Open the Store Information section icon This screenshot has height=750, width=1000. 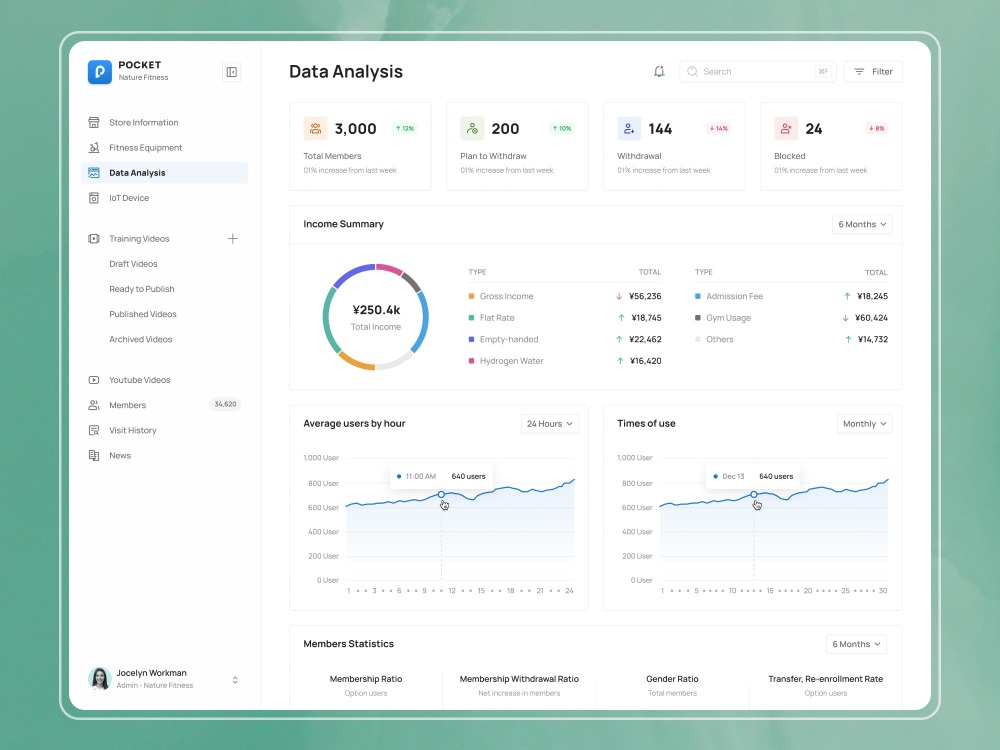92,122
